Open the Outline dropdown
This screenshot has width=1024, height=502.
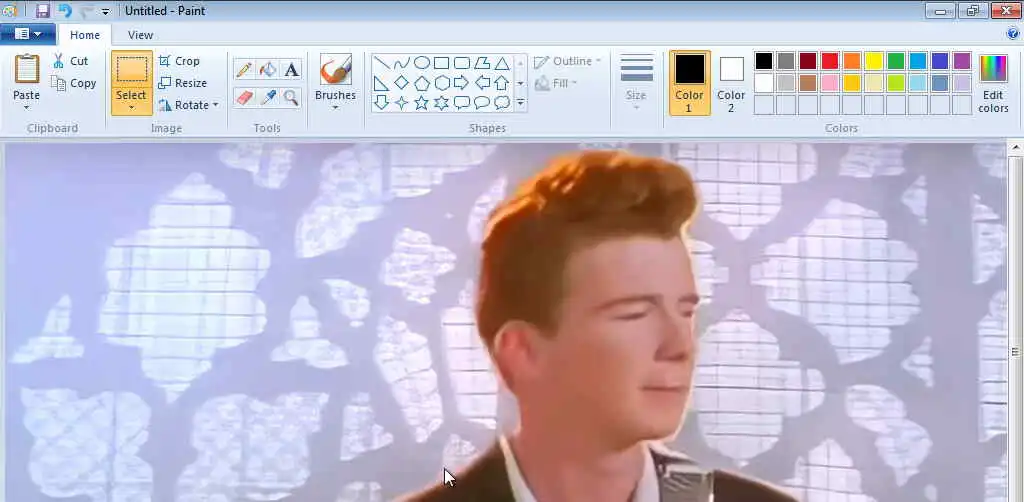pos(568,61)
